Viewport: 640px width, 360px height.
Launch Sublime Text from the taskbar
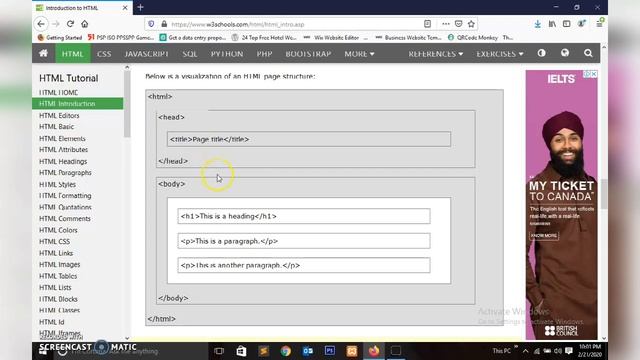[264, 351]
